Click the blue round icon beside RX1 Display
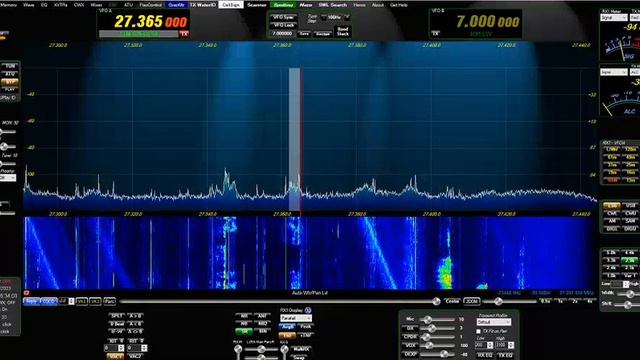Image resolution: width=640 pixels, height=360 pixels. [308, 311]
